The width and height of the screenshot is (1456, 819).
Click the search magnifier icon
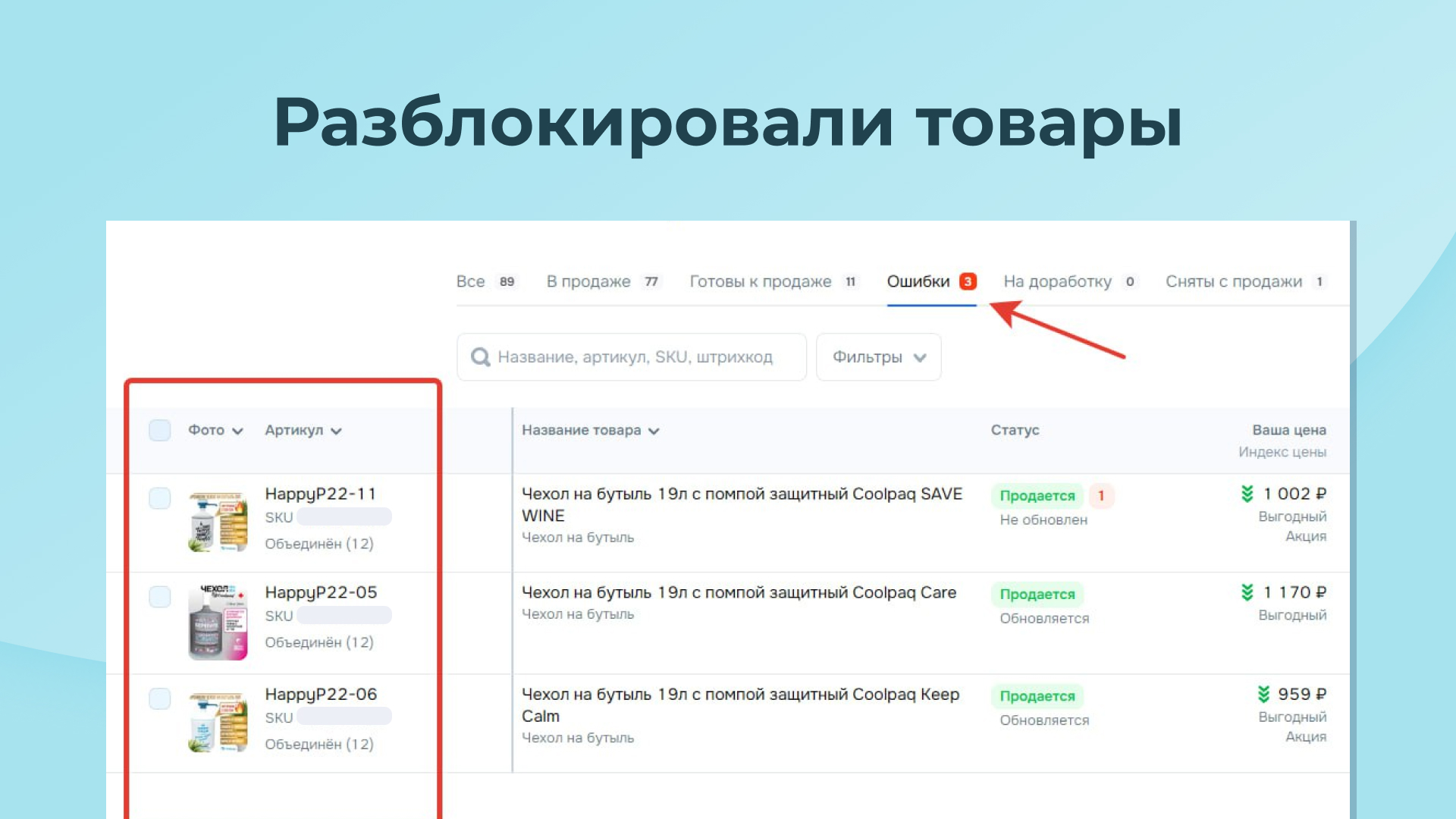pyautogui.click(x=480, y=357)
